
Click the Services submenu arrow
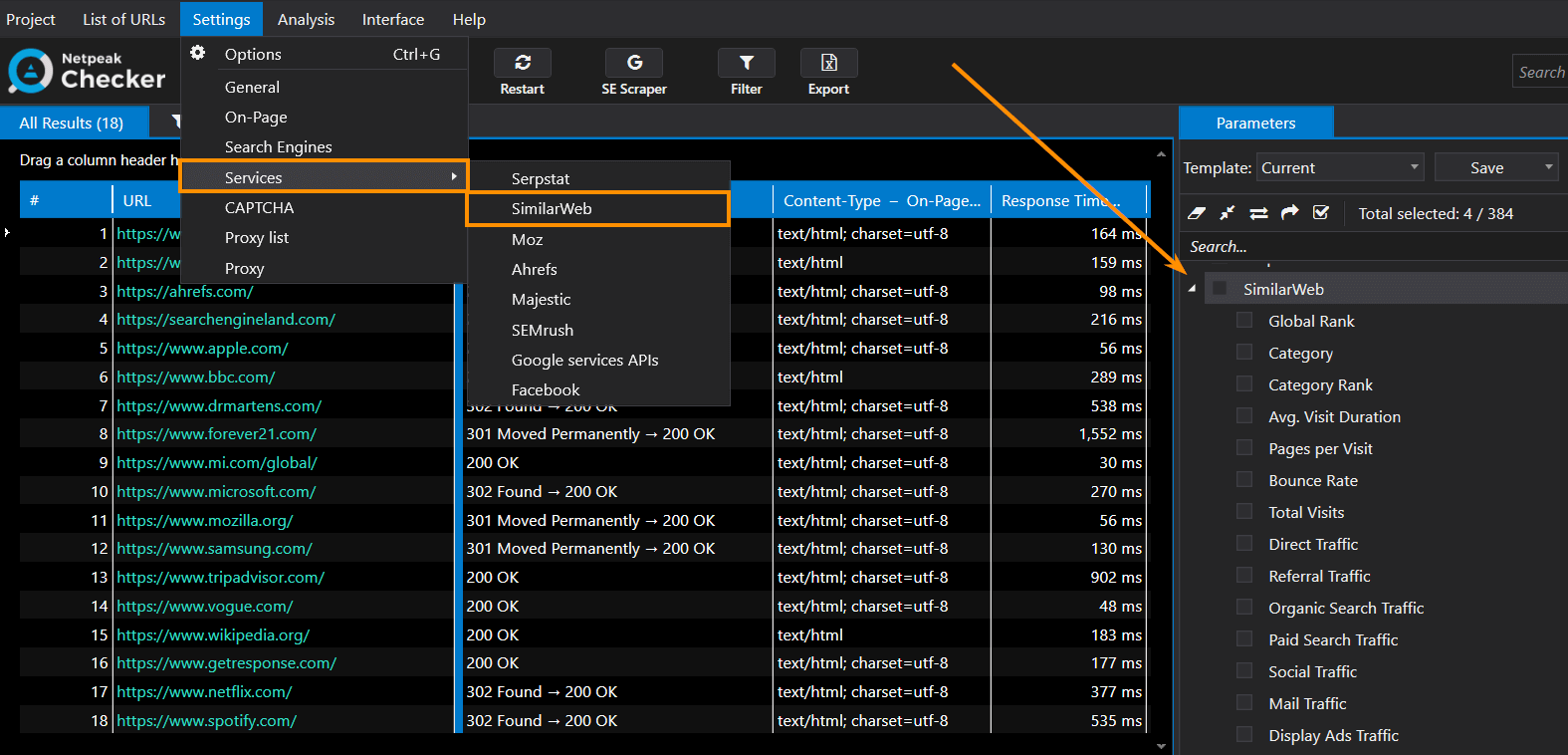point(454,177)
